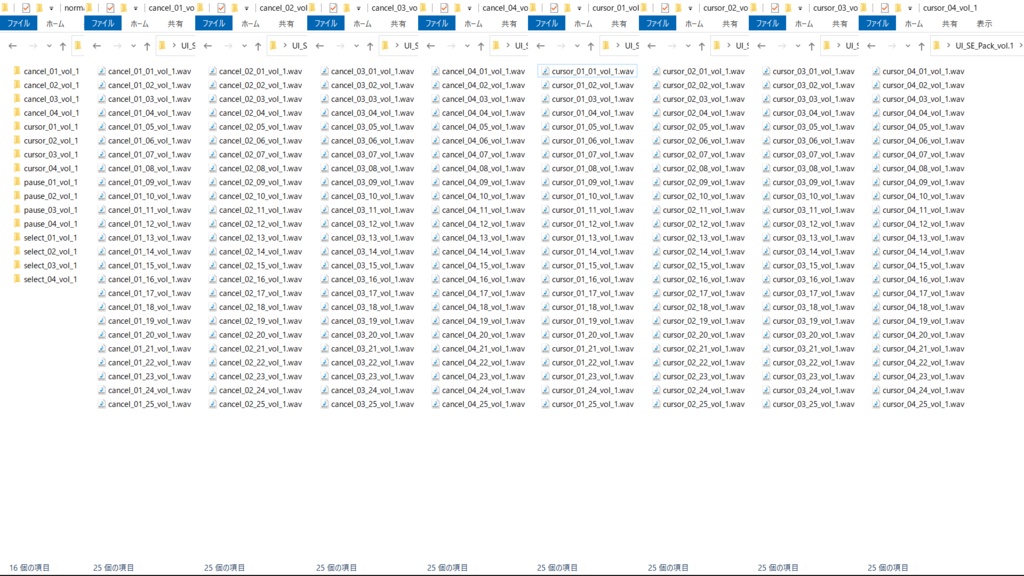Click the up arrow in the norm window
This screenshot has width=1024, height=576.
(63, 46)
